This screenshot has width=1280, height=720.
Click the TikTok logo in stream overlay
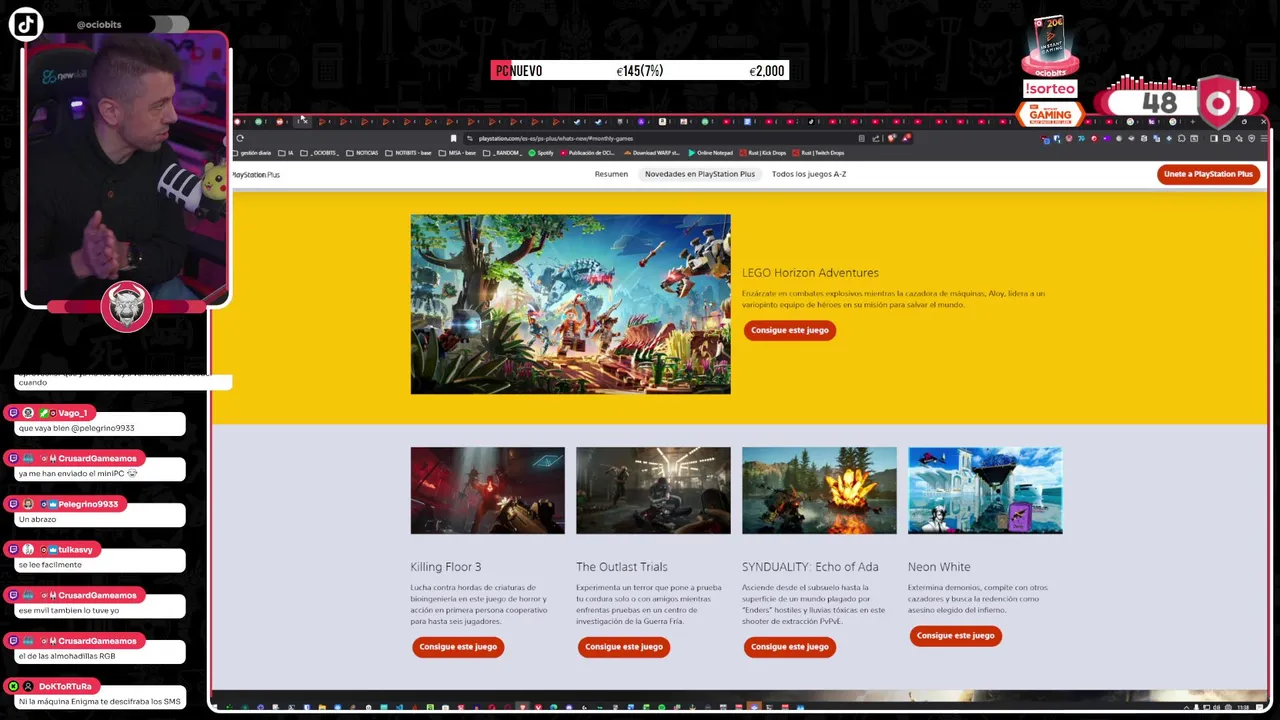(x=26, y=25)
